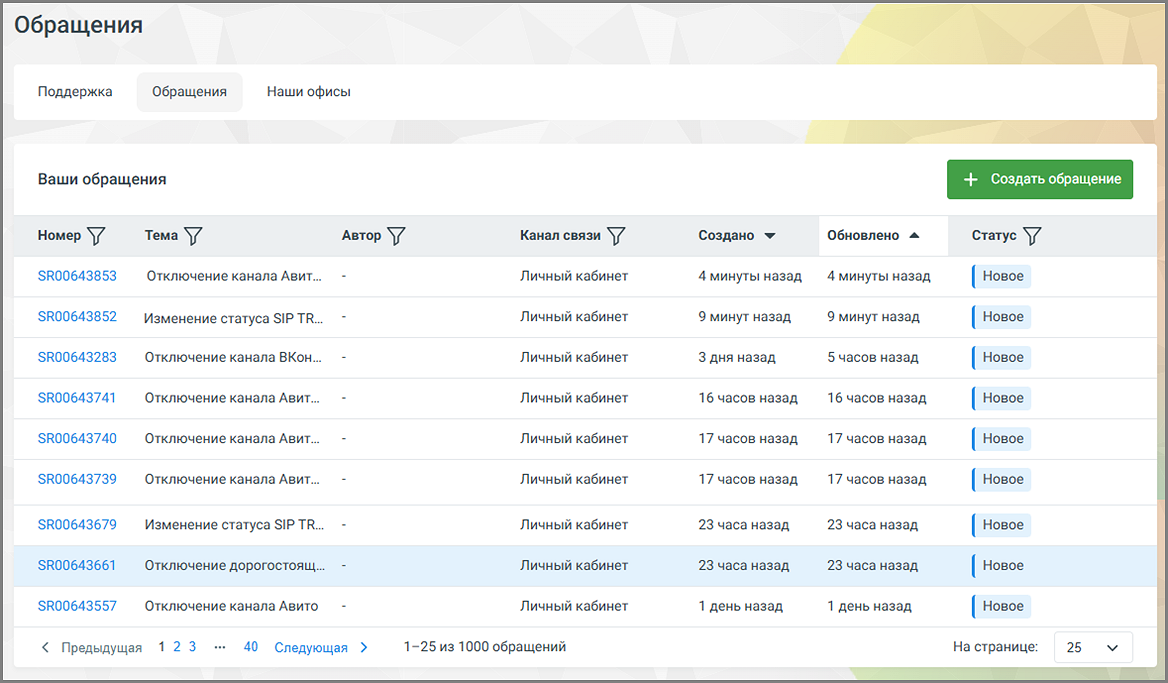Click the Создано column header label
The width and height of the screenshot is (1168, 683).
point(726,235)
